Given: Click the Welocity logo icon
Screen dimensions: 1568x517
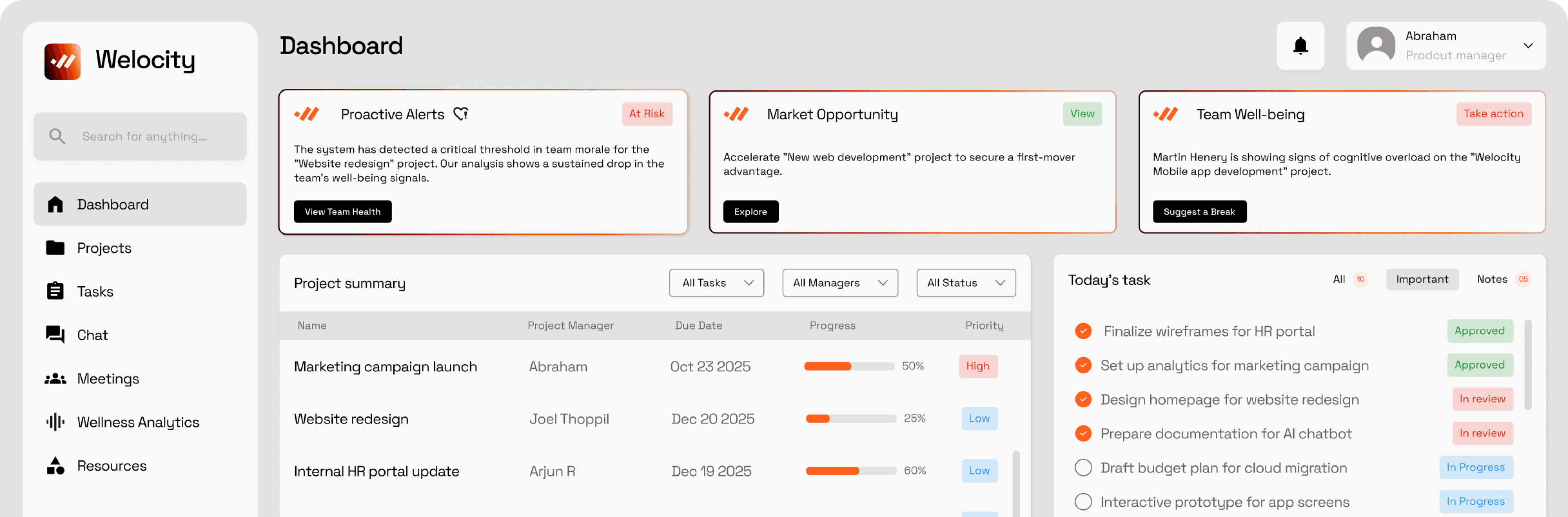Looking at the screenshot, I should (62, 61).
